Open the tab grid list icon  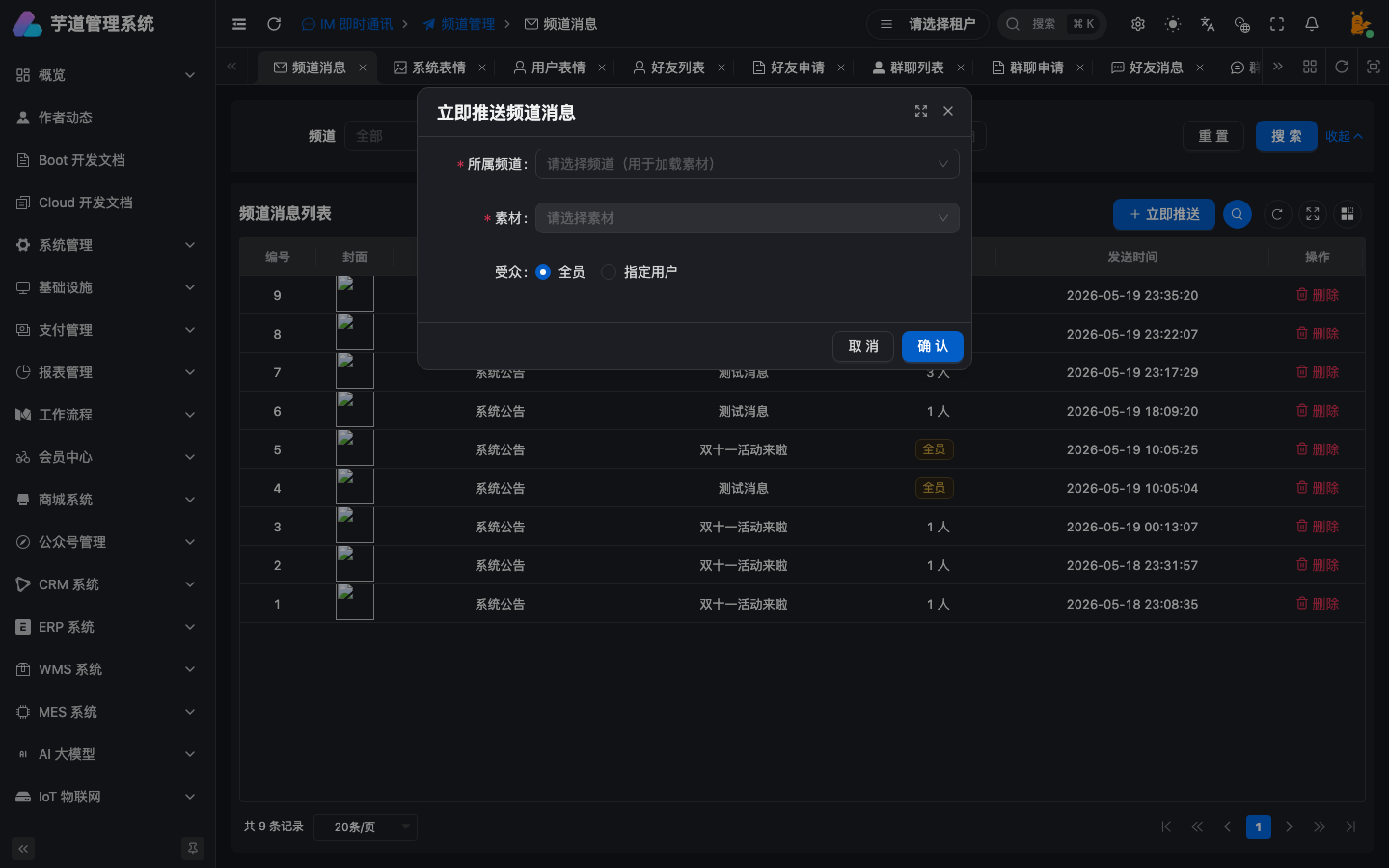click(x=1310, y=67)
